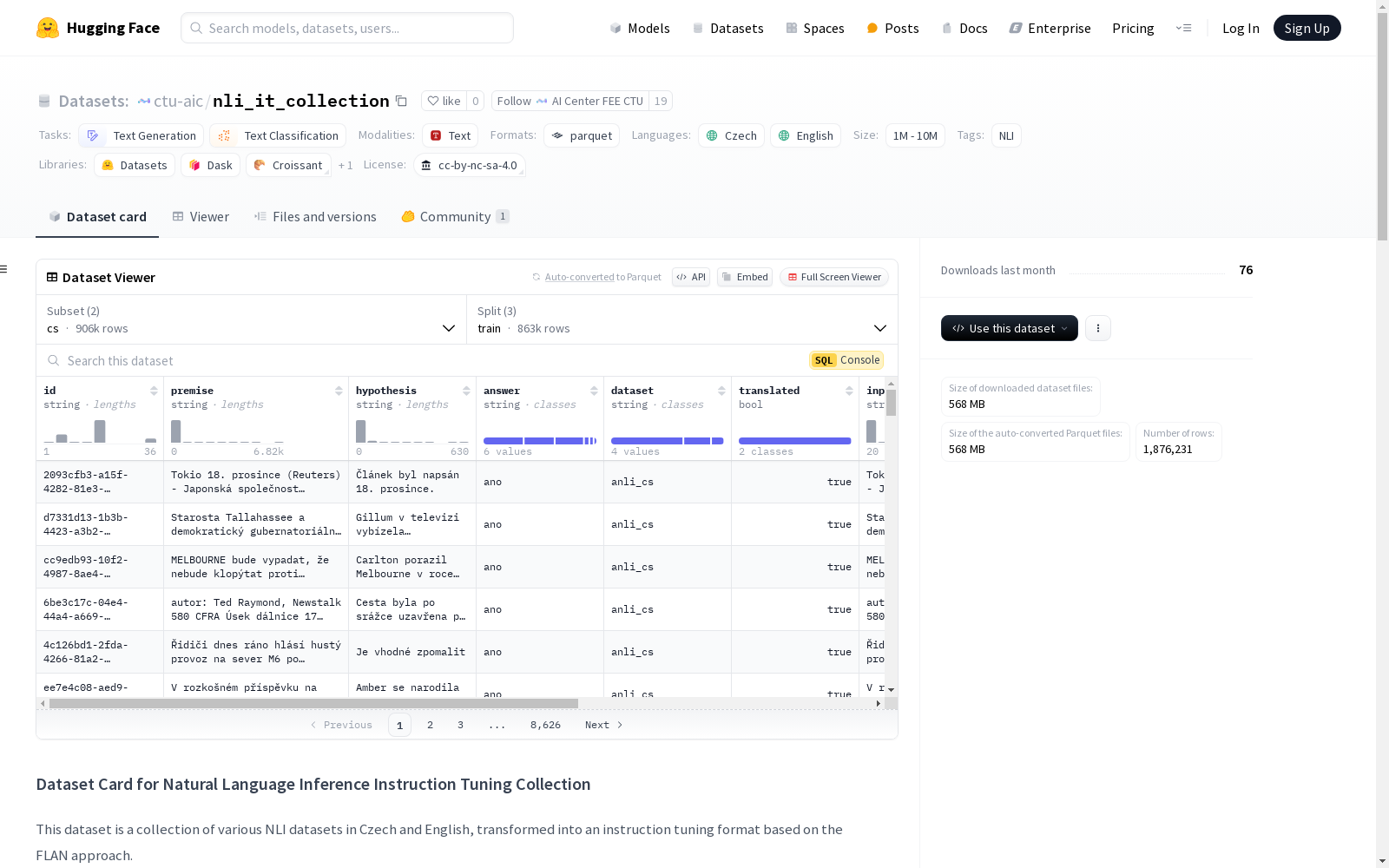Copy dataset name with the copy icon
The height and width of the screenshot is (868, 1389).
[x=401, y=101]
